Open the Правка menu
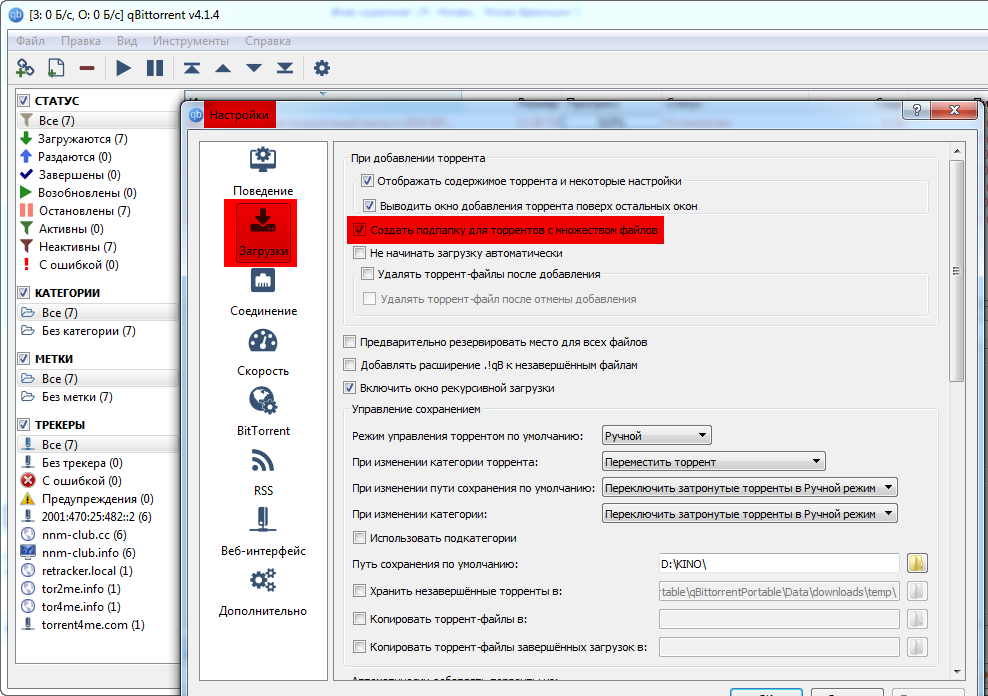The width and height of the screenshot is (988, 696). 81,41
